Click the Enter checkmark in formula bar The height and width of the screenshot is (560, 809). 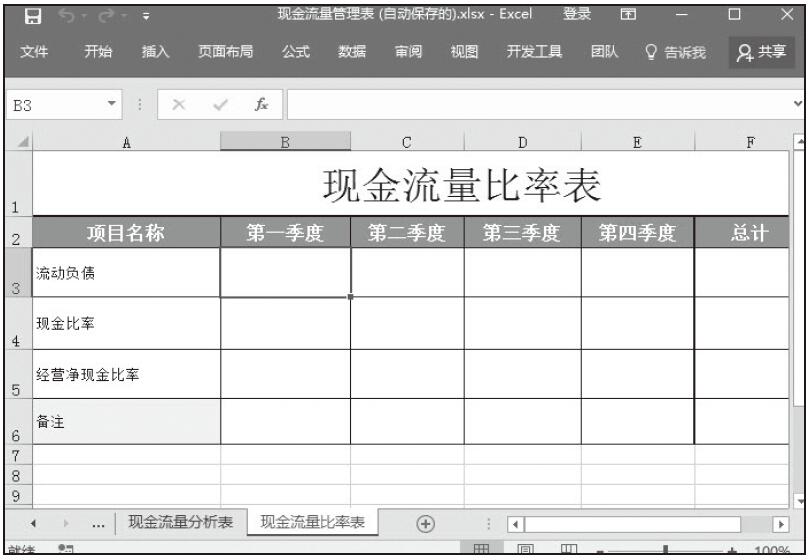(x=221, y=104)
